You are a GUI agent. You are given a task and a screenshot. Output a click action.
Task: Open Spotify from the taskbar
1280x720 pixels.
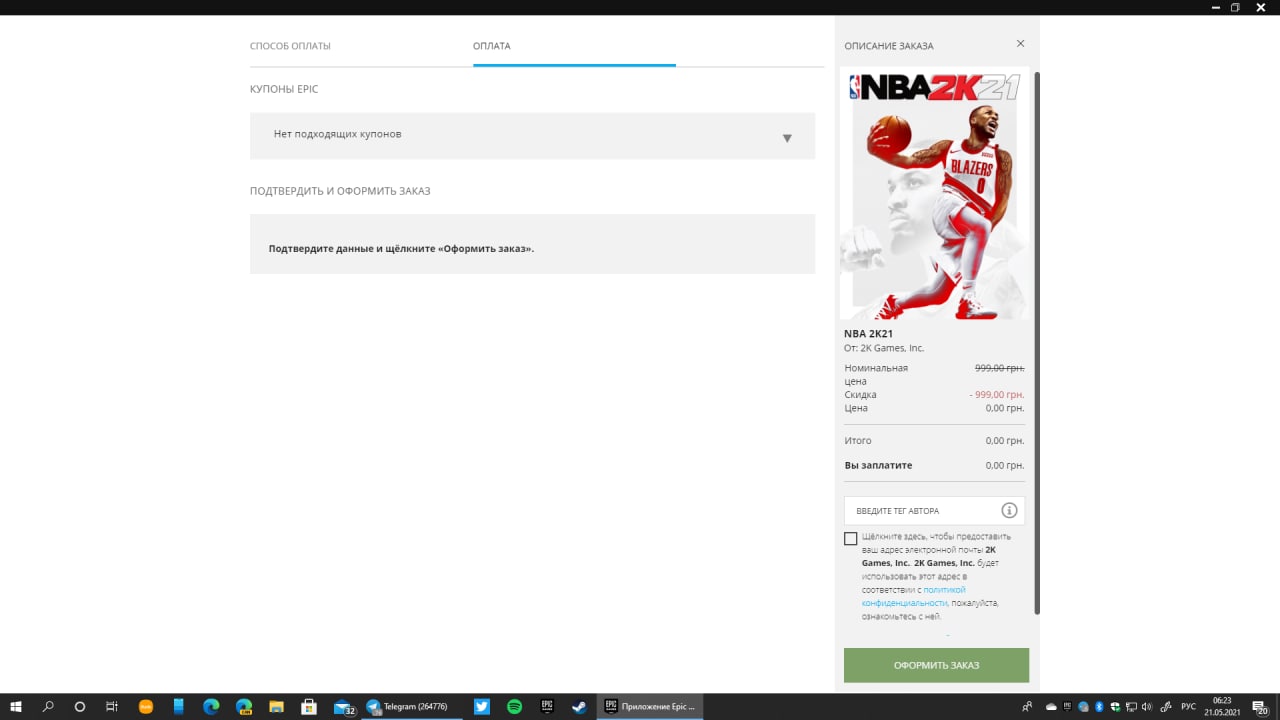pyautogui.click(x=514, y=707)
